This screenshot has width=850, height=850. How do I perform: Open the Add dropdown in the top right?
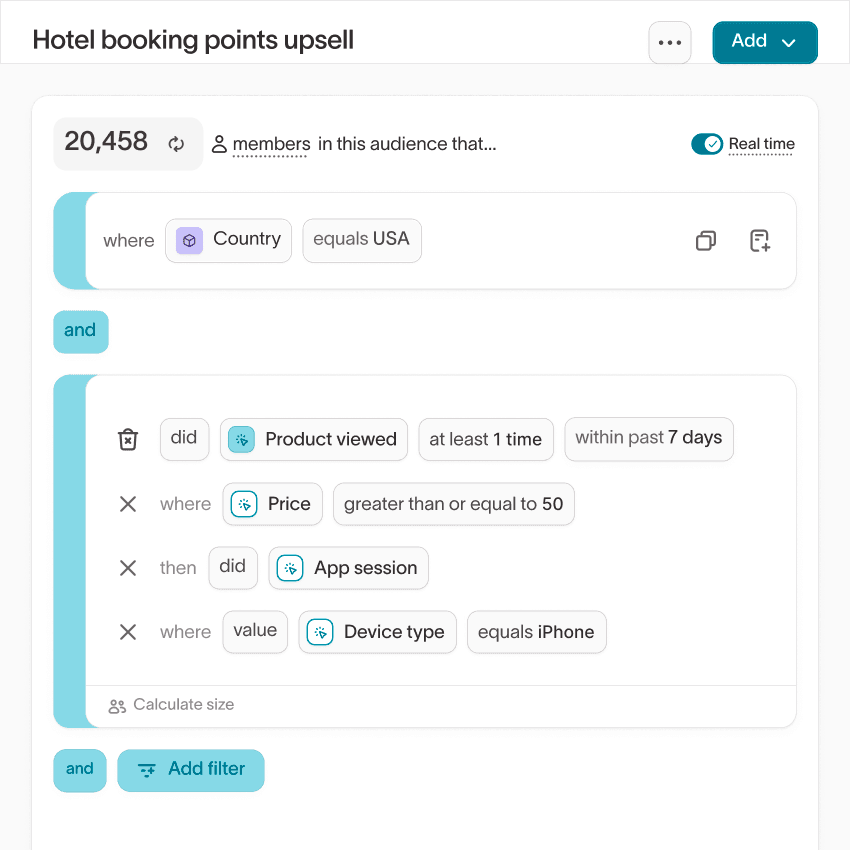pos(765,42)
